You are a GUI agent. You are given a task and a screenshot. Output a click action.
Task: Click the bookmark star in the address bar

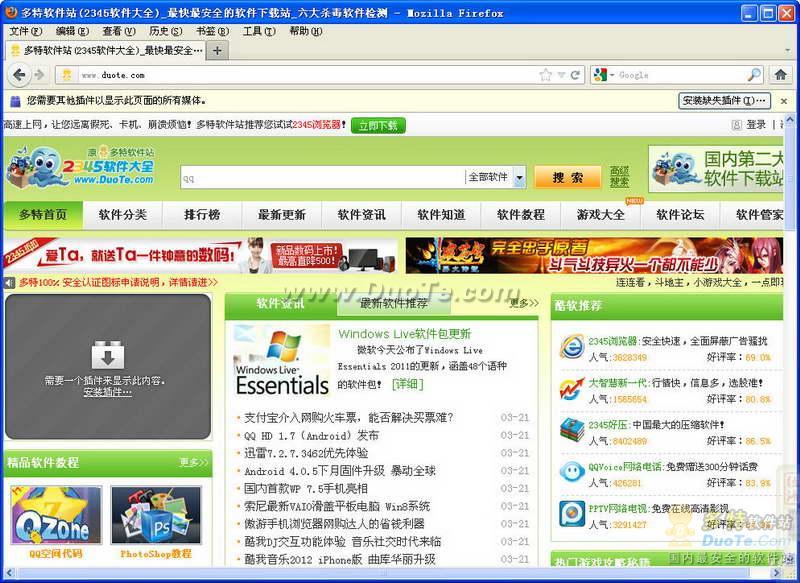(545, 75)
